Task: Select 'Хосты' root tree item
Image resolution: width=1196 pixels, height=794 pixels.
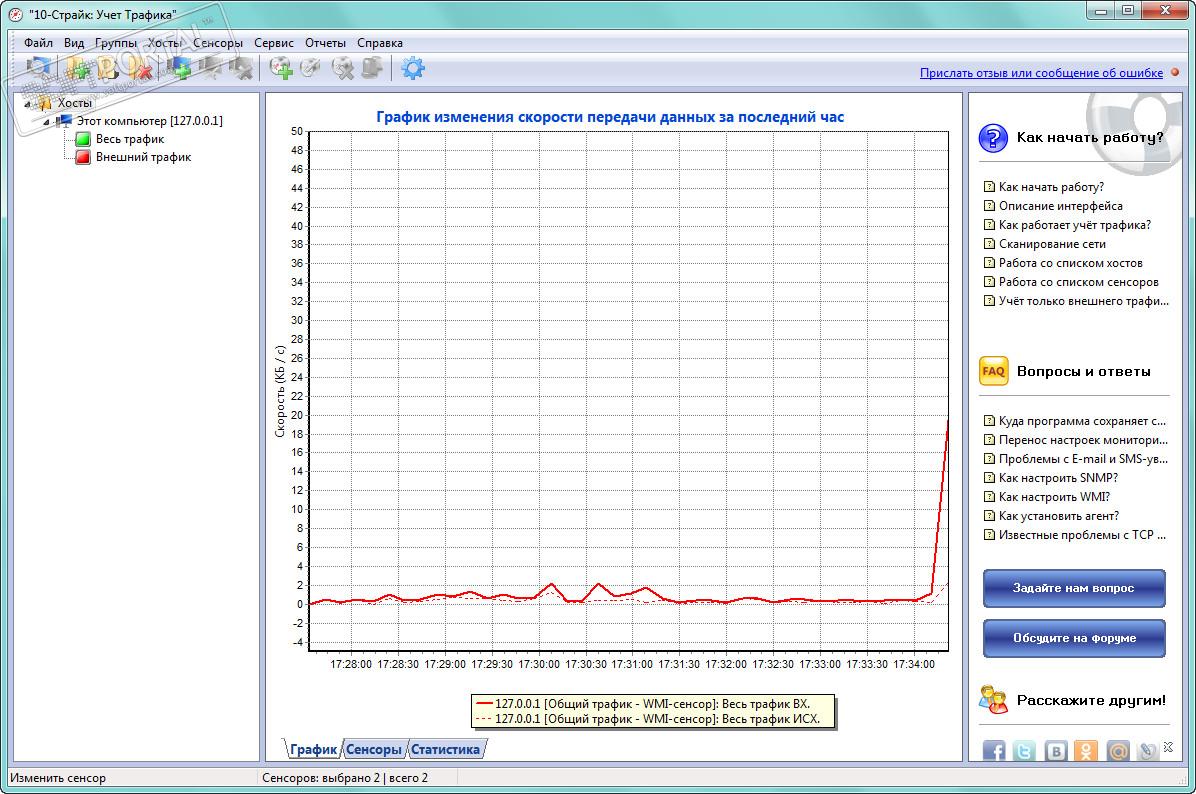Action: coord(75,103)
